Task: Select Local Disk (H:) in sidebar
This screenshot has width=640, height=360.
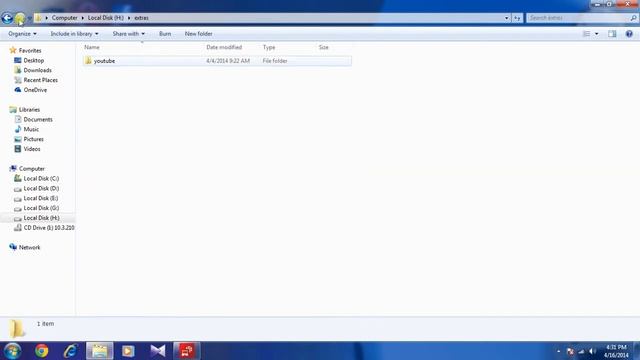Action: 41,218
